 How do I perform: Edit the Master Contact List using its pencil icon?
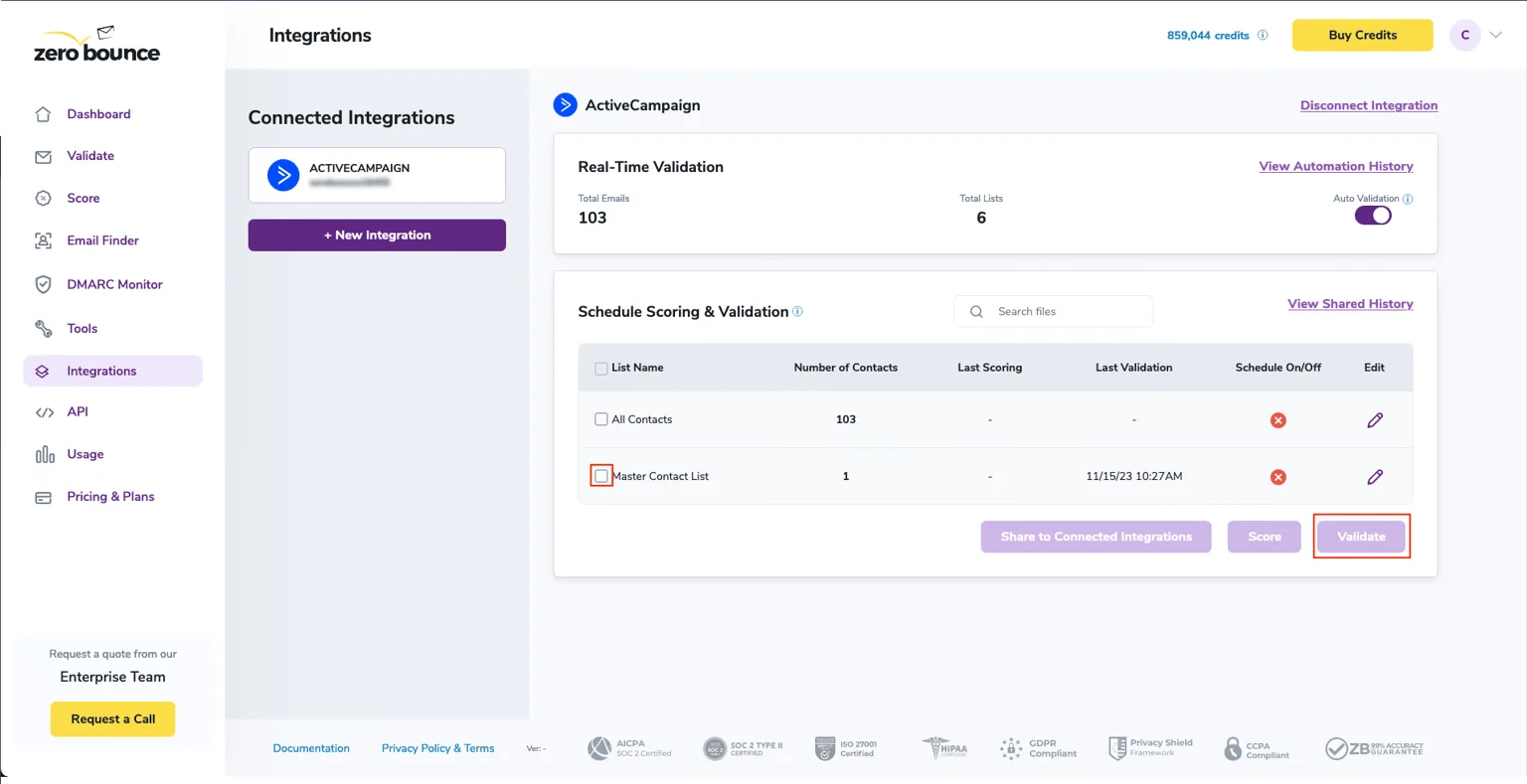click(1375, 476)
